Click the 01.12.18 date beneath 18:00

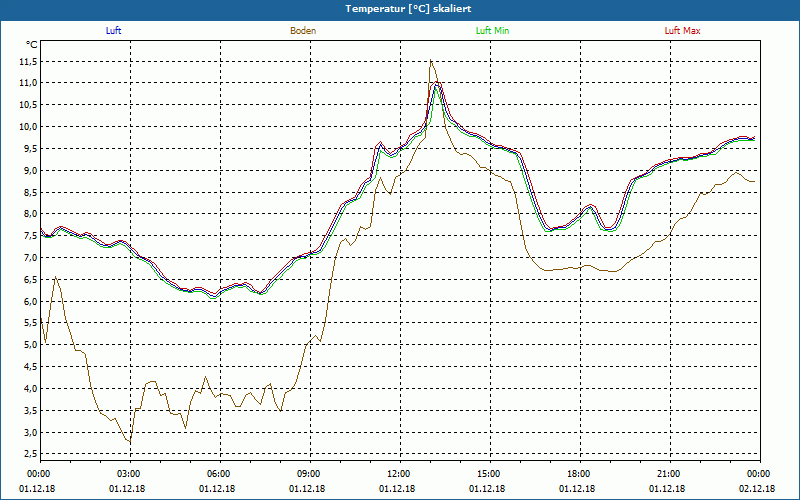coord(577,489)
